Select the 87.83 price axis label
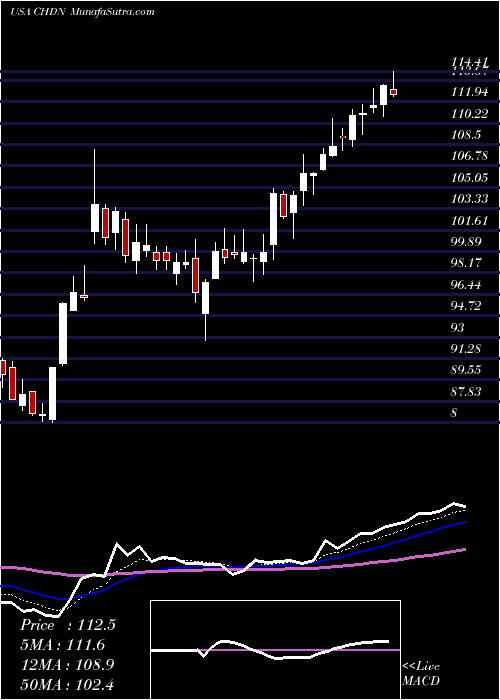This screenshot has height=700, width=500. [466, 391]
